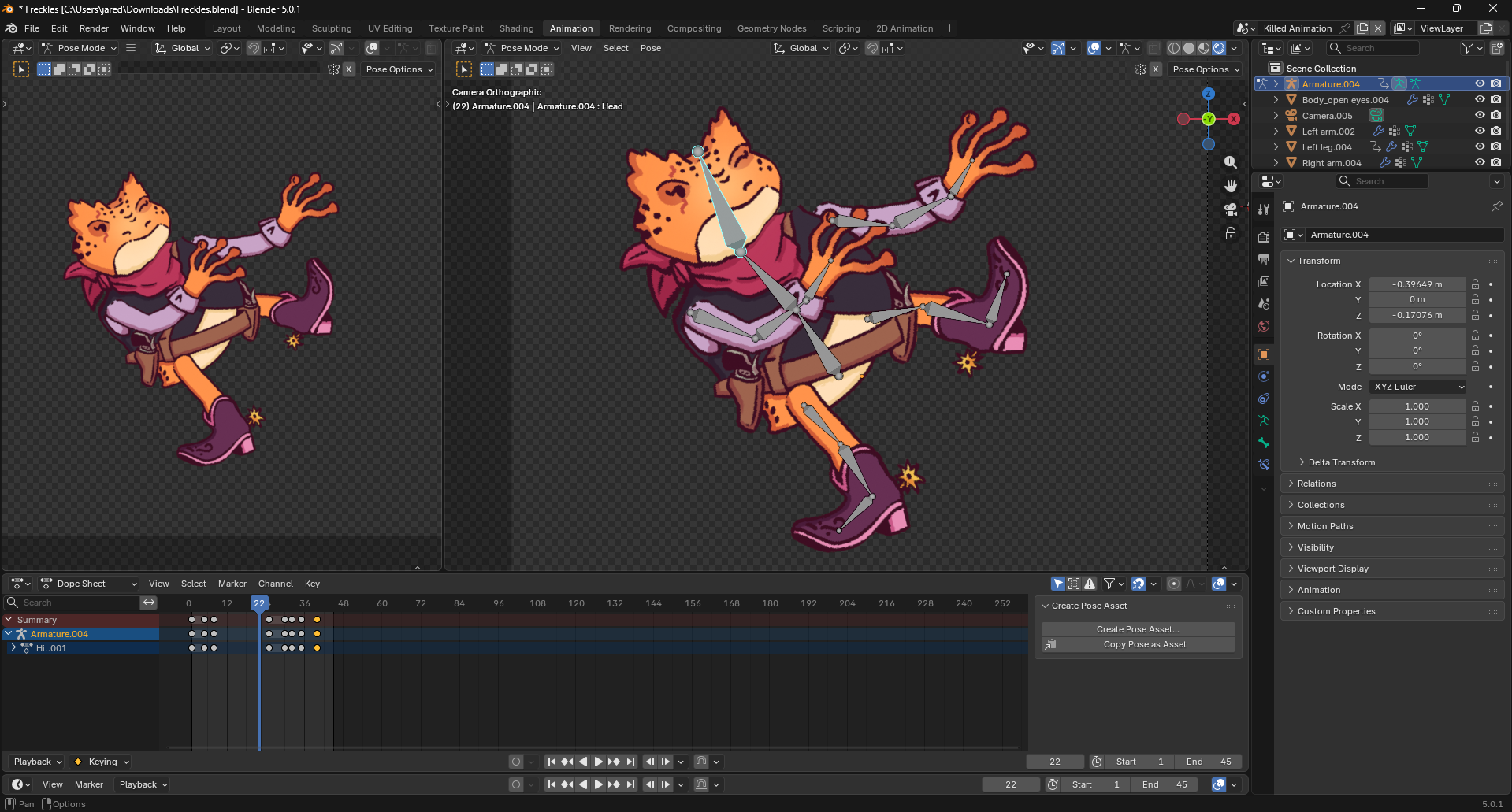Open the Scene properties tab
1512x812 pixels.
click(x=1264, y=304)
